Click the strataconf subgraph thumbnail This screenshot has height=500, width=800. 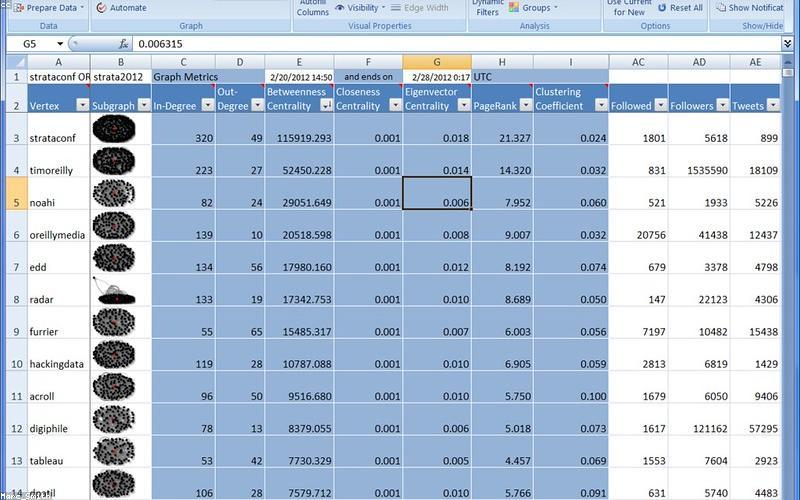click(114, 128)
